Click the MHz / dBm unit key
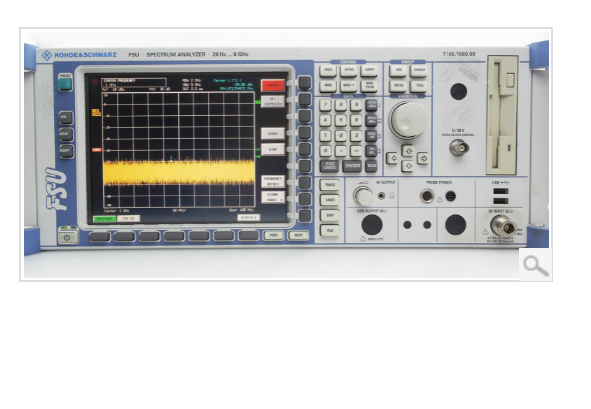The image size is (591, 409). click(x=371, y=120)
